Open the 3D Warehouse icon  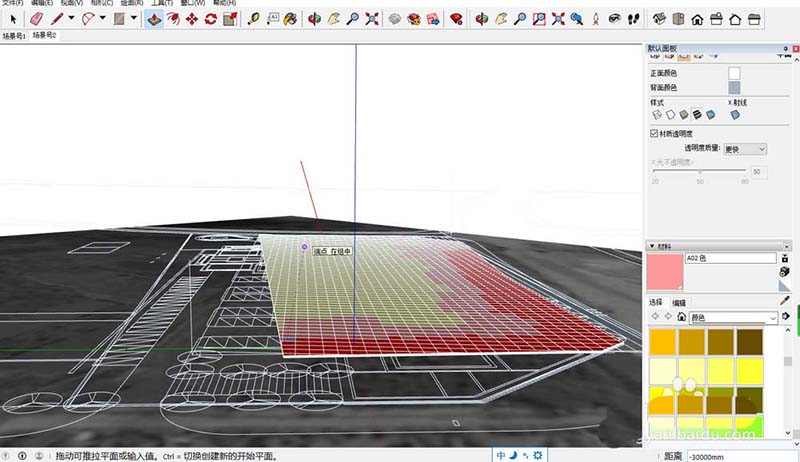(394, 19)
